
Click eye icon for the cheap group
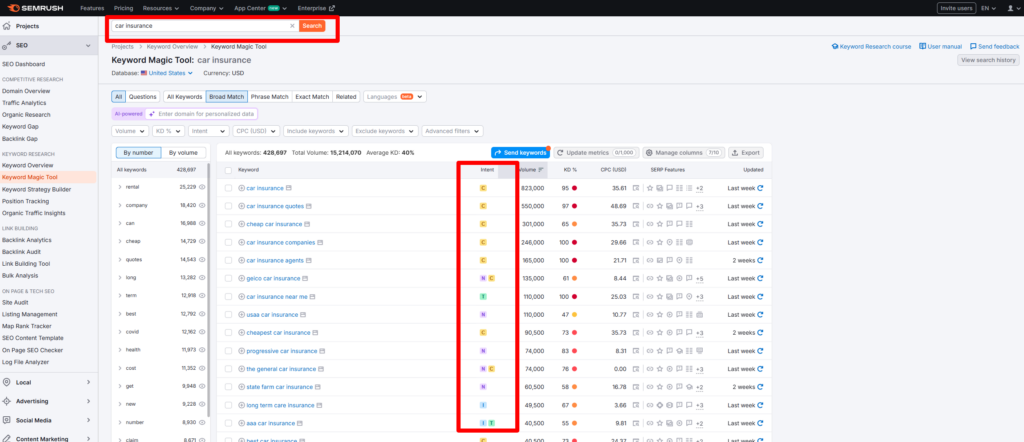[202, 242]
